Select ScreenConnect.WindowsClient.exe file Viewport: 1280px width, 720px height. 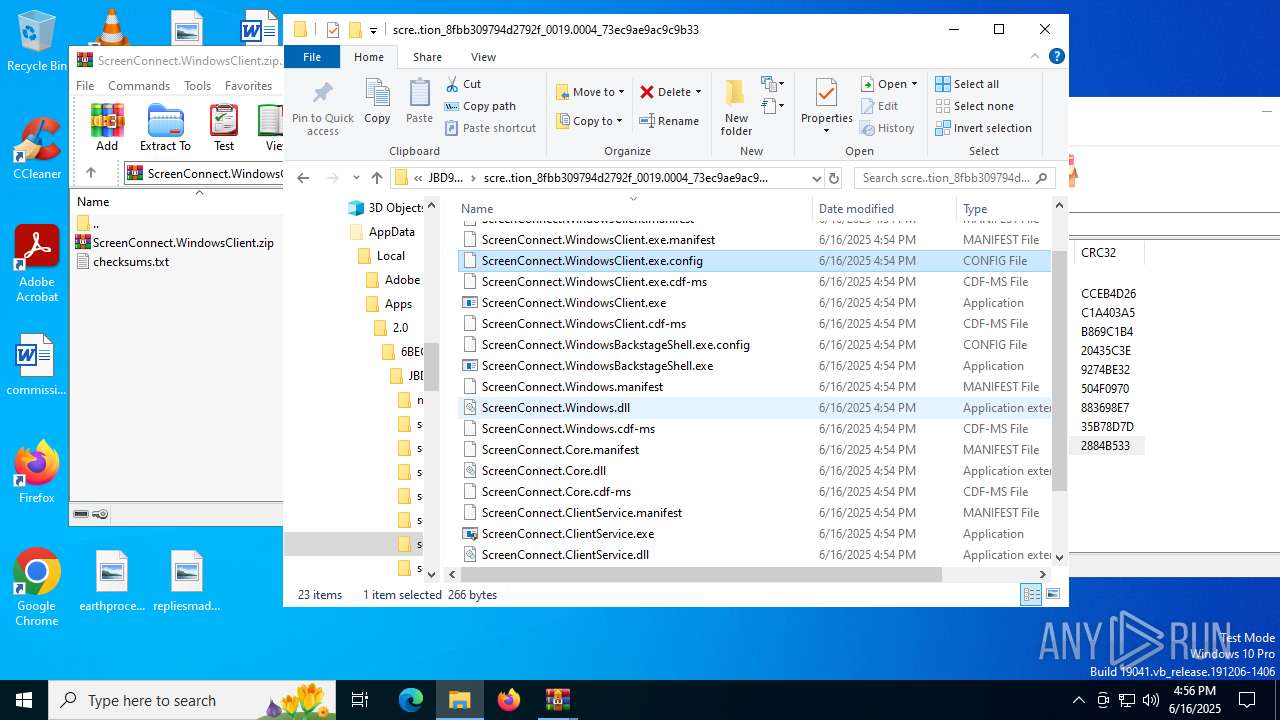[573, 303]
